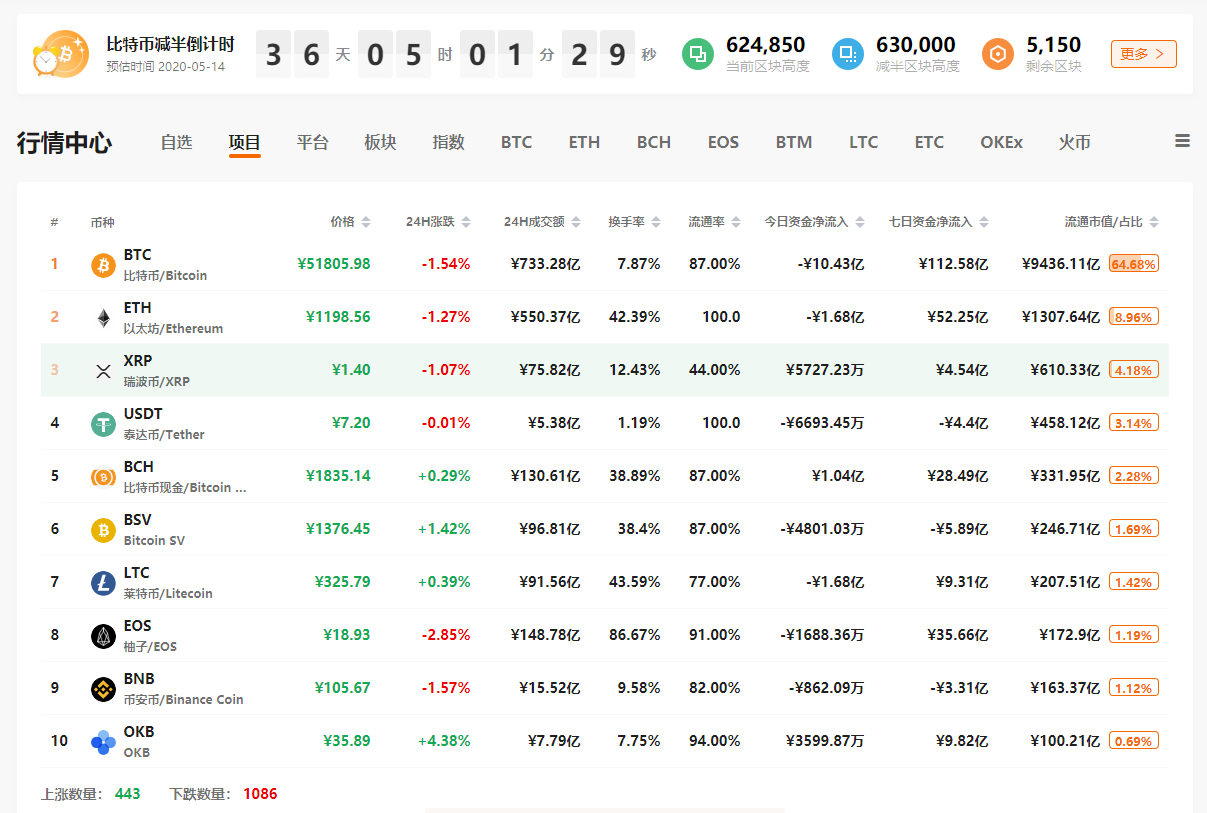Open the 平台 tab
The width and height of the screenshot is (1207, 813).
[312, 142]
